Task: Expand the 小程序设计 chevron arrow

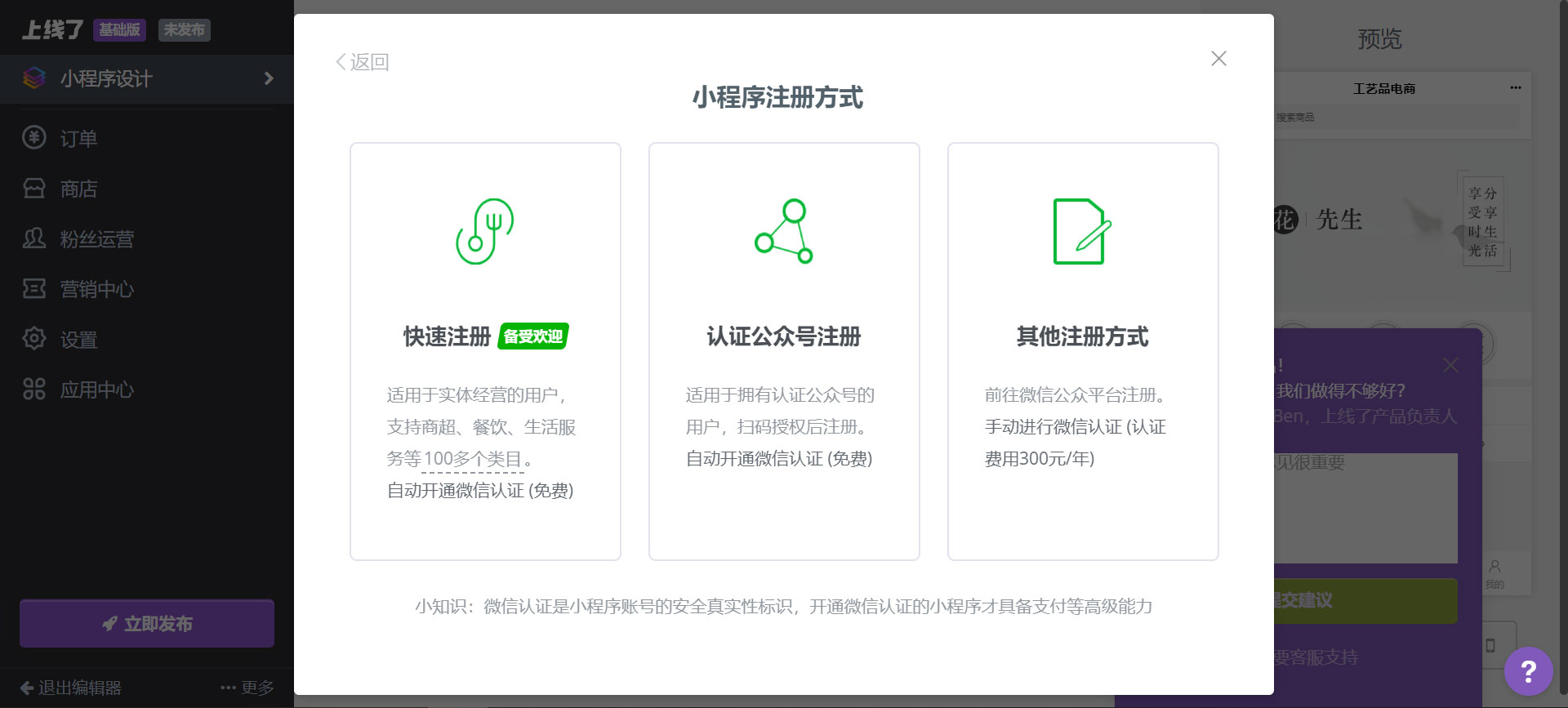Action: click(269, 78)
